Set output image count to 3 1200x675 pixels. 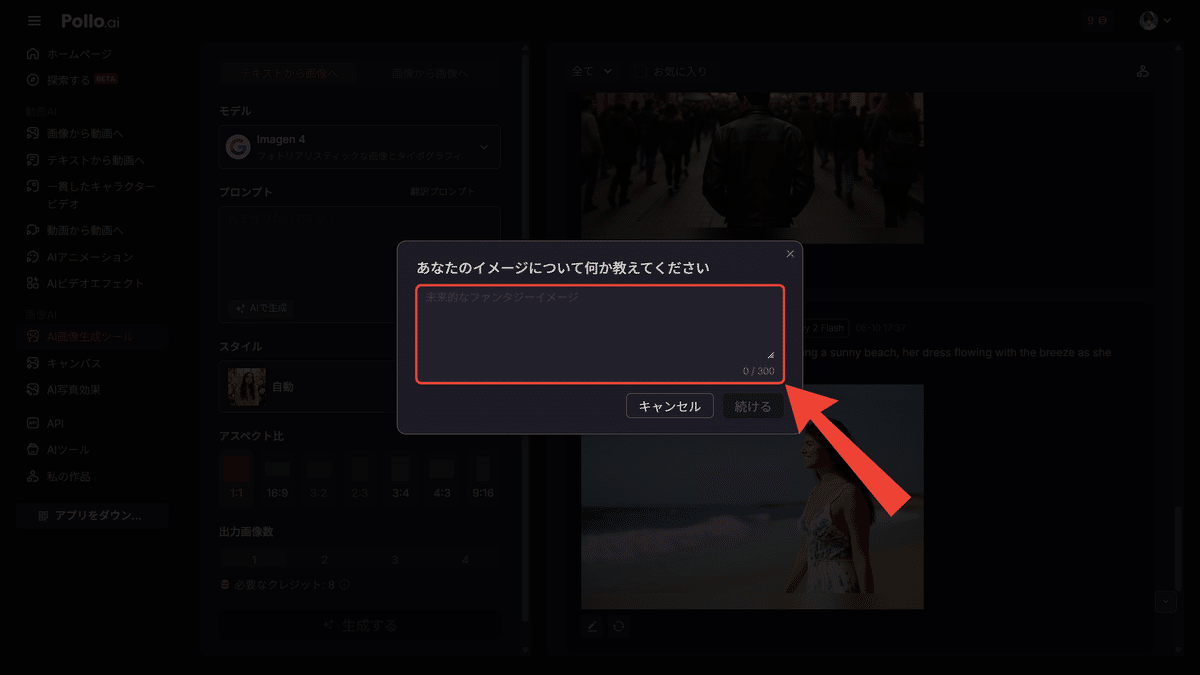click(395, 560)
